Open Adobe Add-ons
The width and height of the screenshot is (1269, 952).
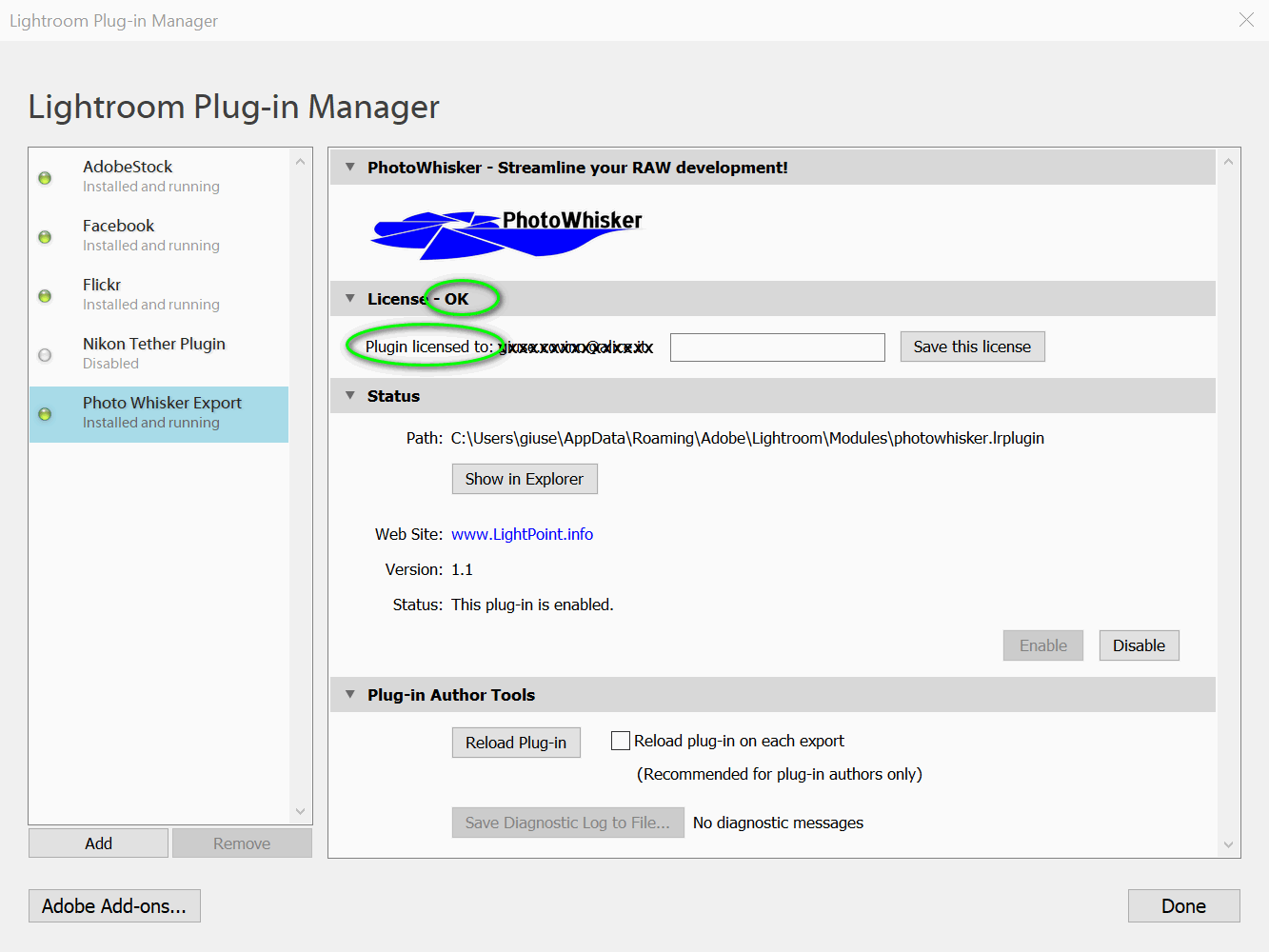click(114, 906)
